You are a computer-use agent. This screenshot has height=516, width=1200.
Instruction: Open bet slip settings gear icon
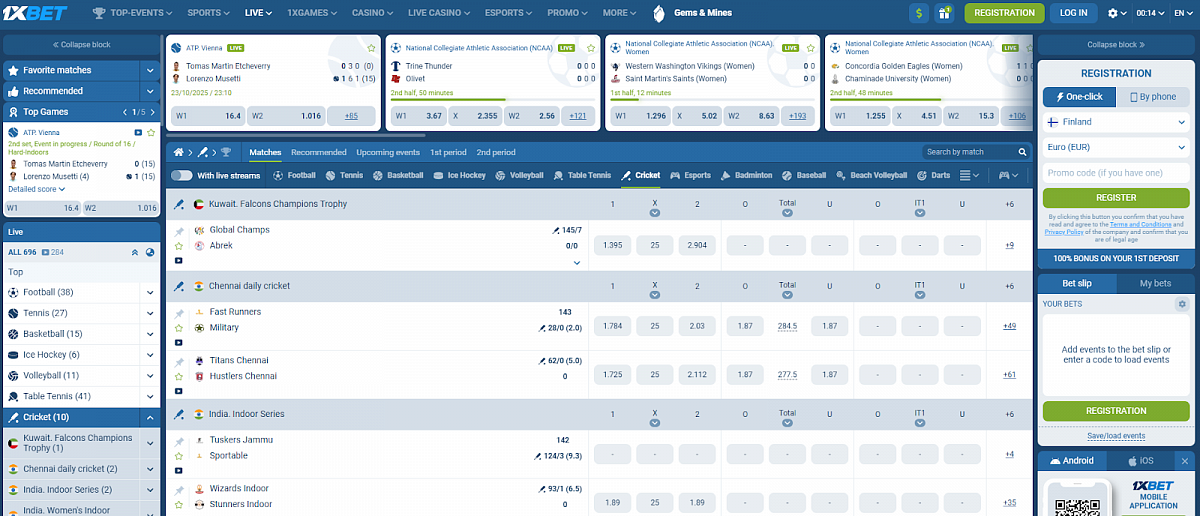coord(1182,303)
